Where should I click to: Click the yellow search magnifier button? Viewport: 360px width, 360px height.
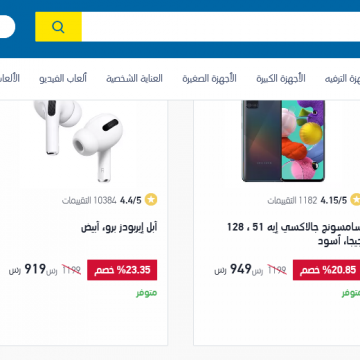(58, 27)
